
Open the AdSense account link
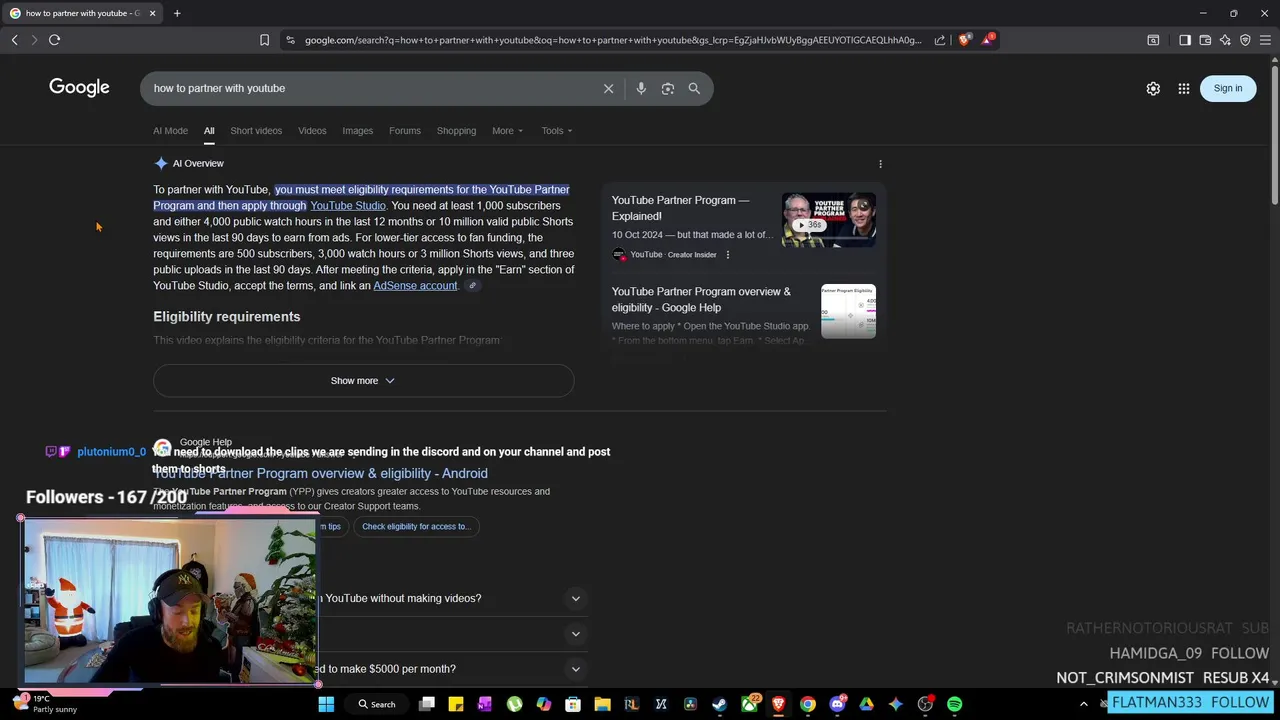coord(415,286)
